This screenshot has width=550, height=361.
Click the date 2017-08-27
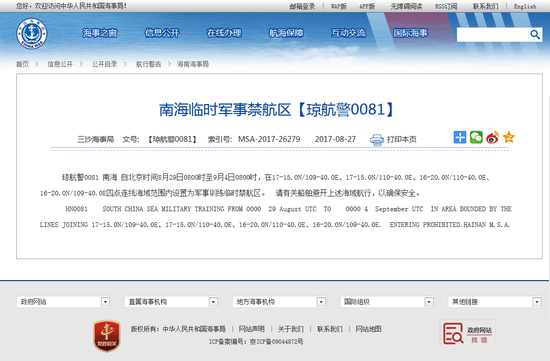[x=335, y=139]
